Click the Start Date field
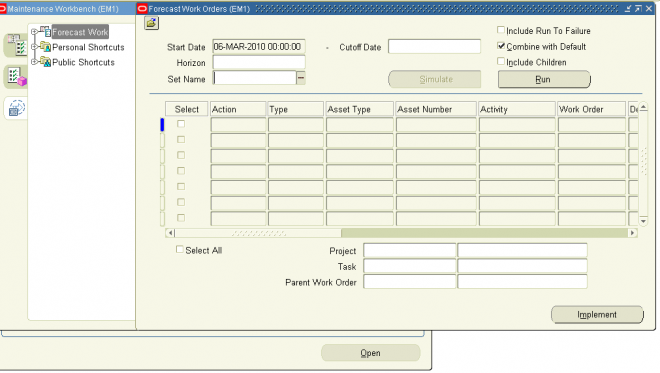Viewport: 660px width, 373px height. pyautogui.click(x=259, y=47)
